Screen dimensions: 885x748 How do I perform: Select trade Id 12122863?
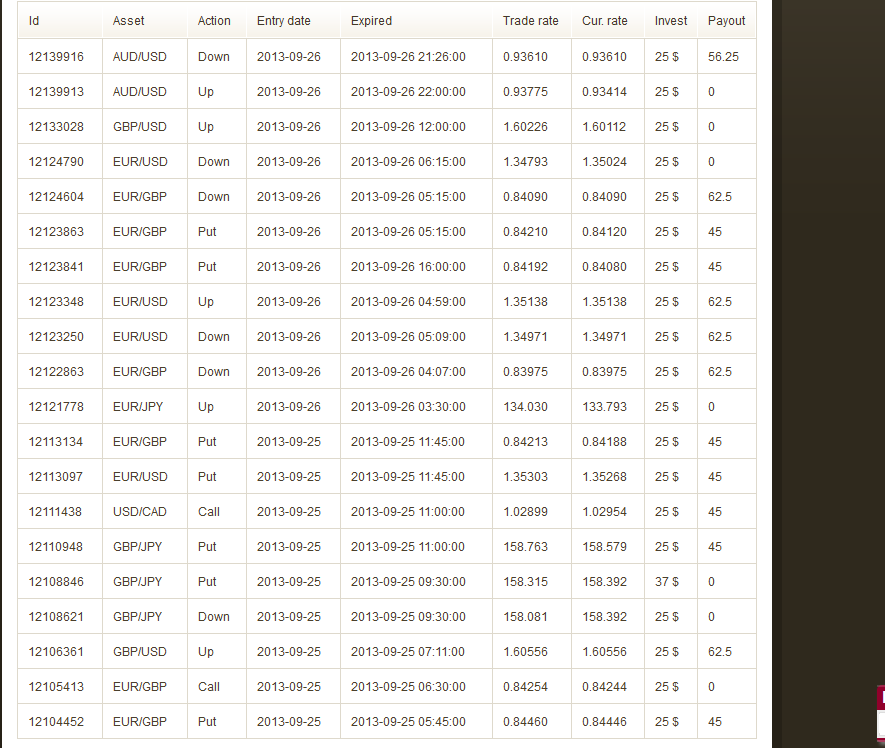tap(56, 371)
